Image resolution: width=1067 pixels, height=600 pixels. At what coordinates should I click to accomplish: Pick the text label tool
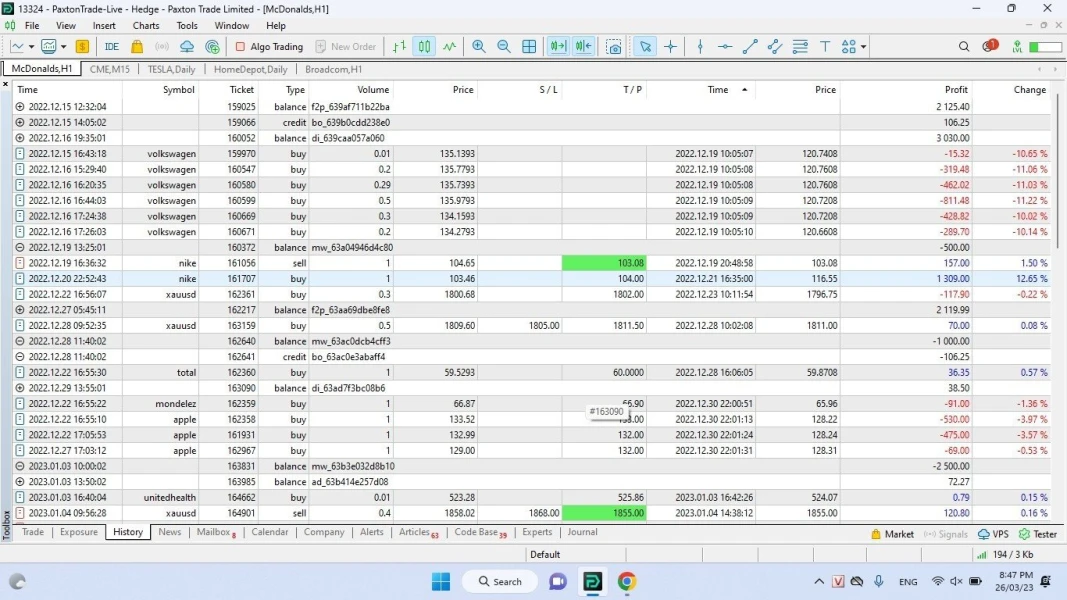pos(825,46)
